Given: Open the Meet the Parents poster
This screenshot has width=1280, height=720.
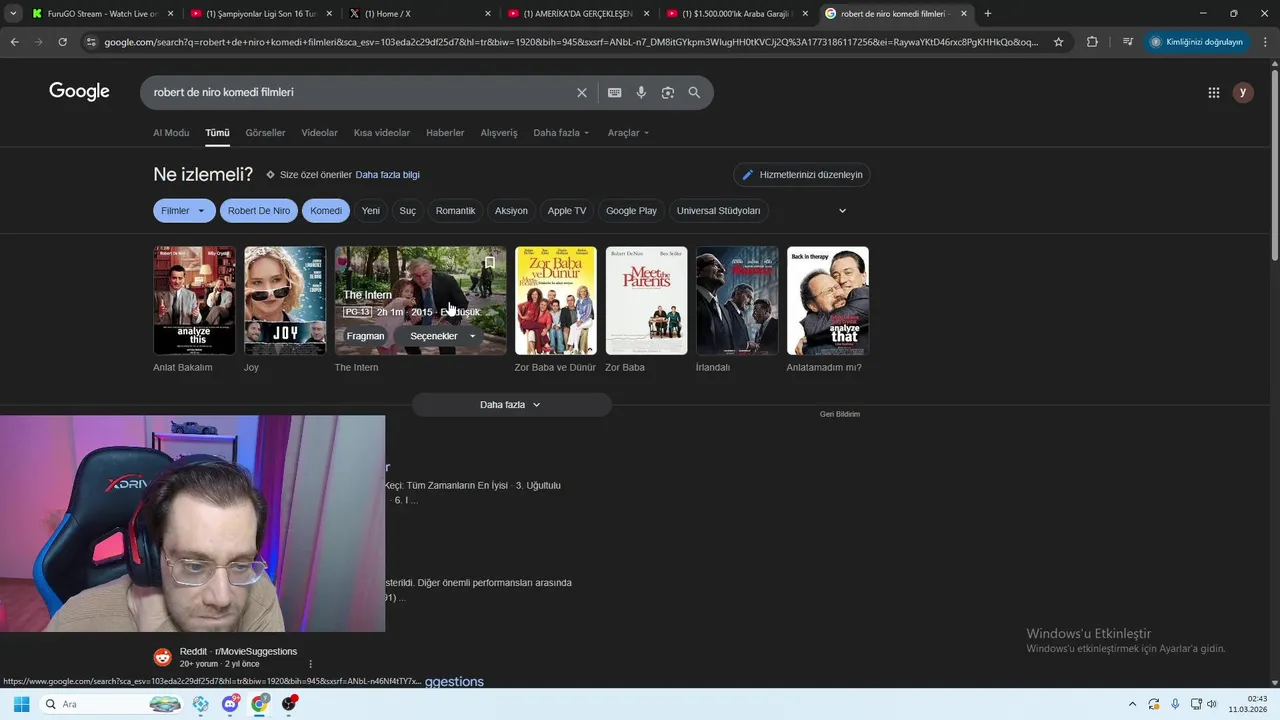Looking at the screenshot, I should (646, 301).
